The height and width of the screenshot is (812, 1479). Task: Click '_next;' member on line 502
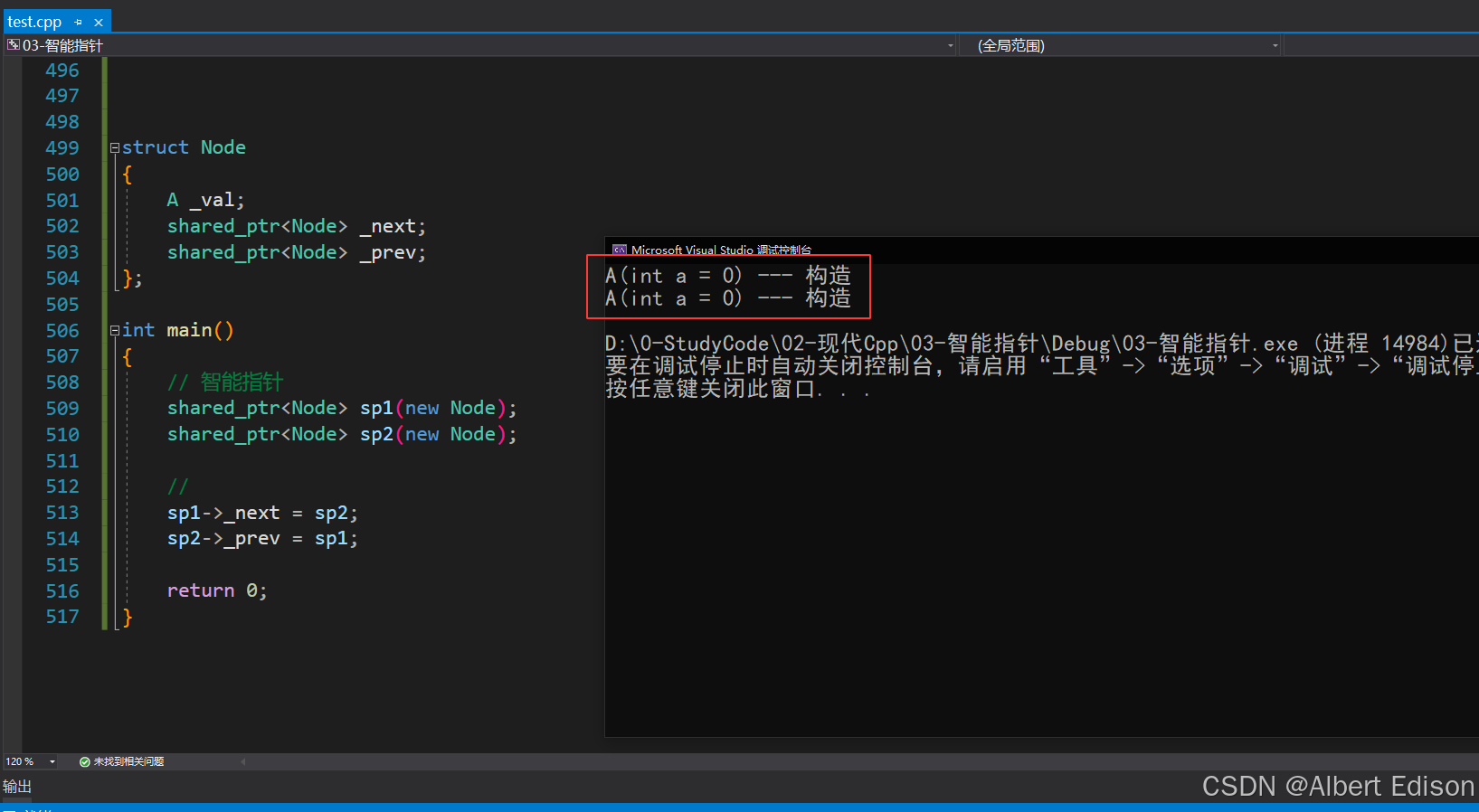tap(393, 226)
